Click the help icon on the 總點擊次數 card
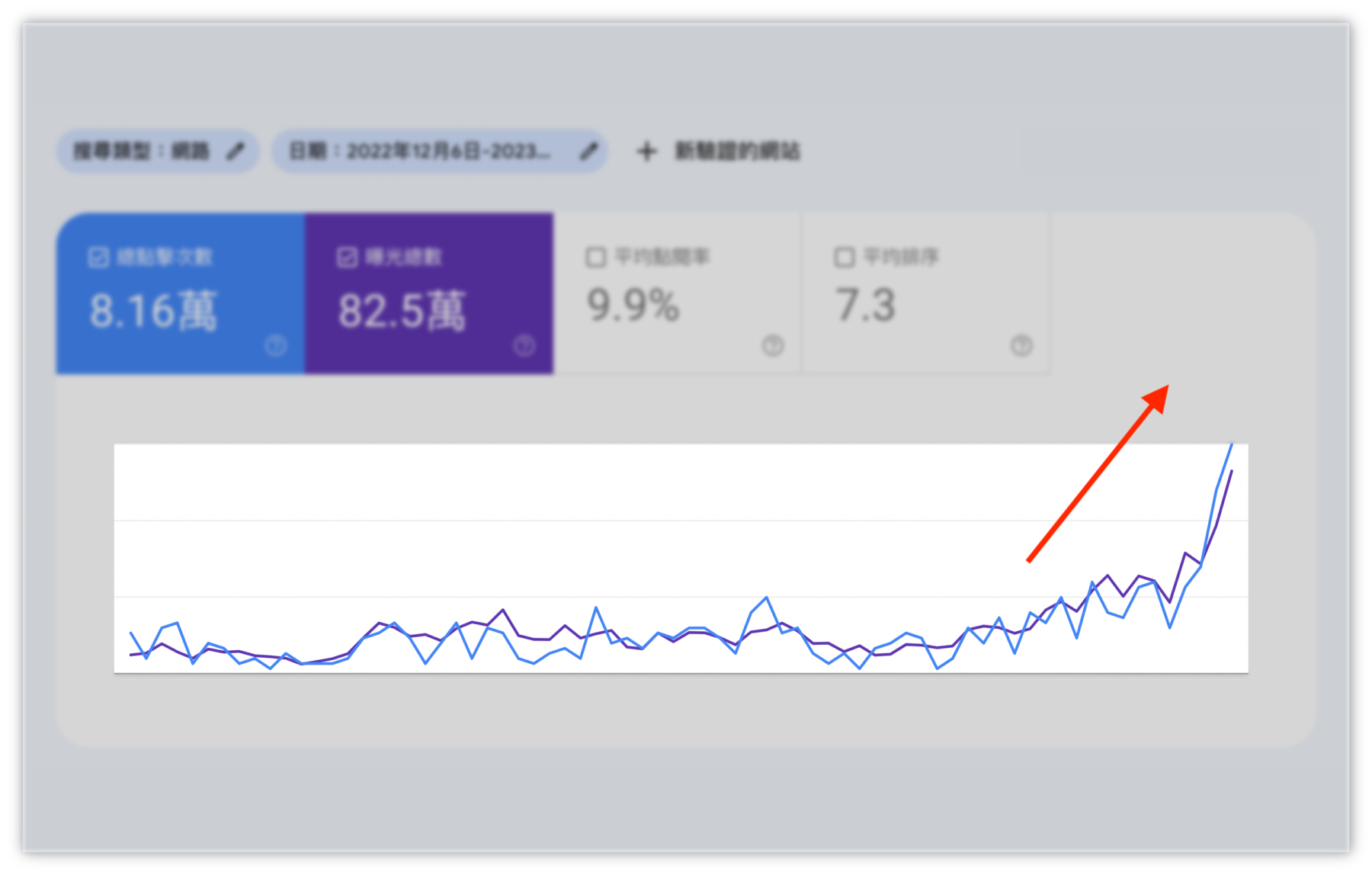 pos(275,348)
